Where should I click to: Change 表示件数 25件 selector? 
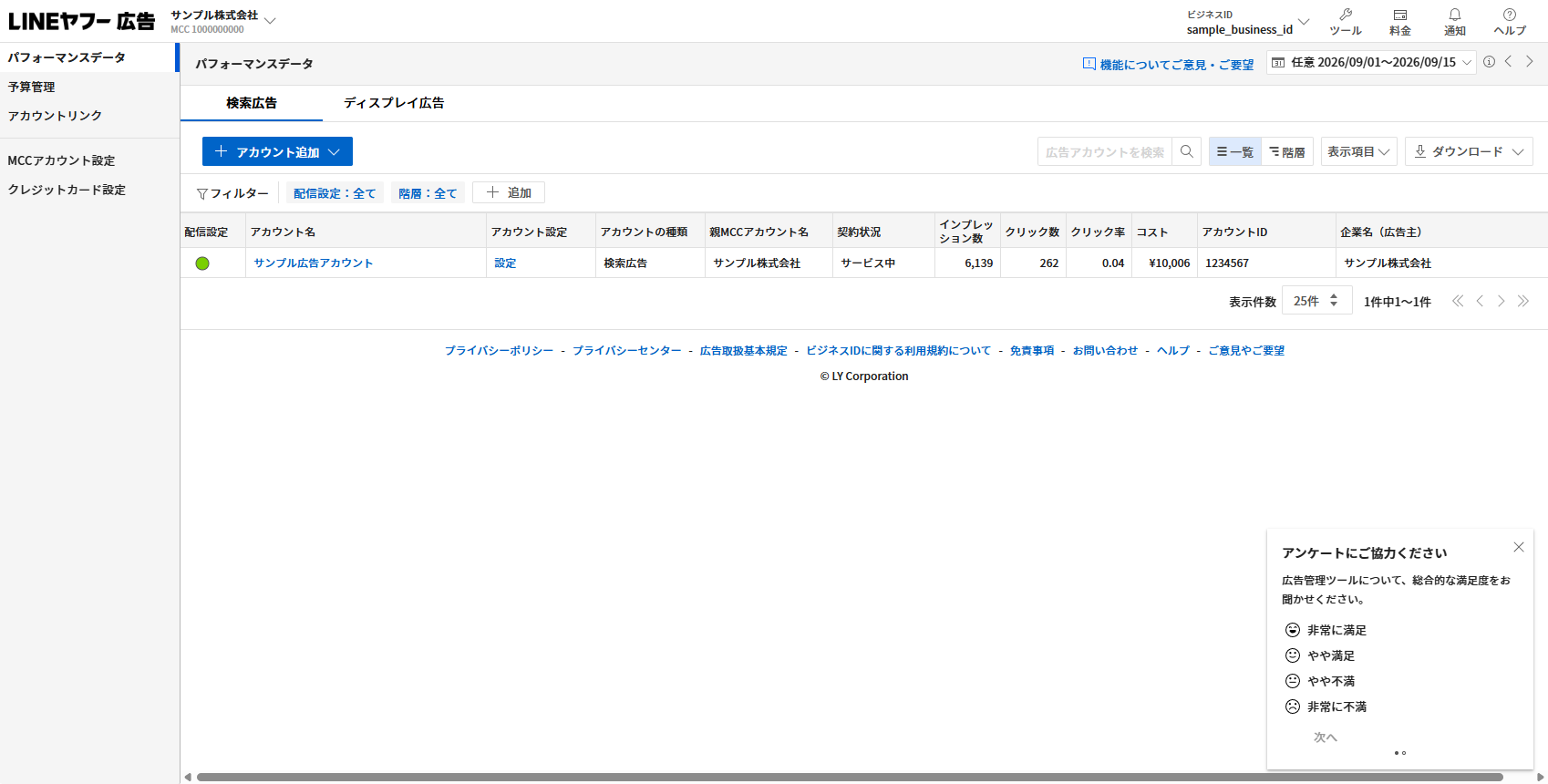click(x=1316, y=301)
